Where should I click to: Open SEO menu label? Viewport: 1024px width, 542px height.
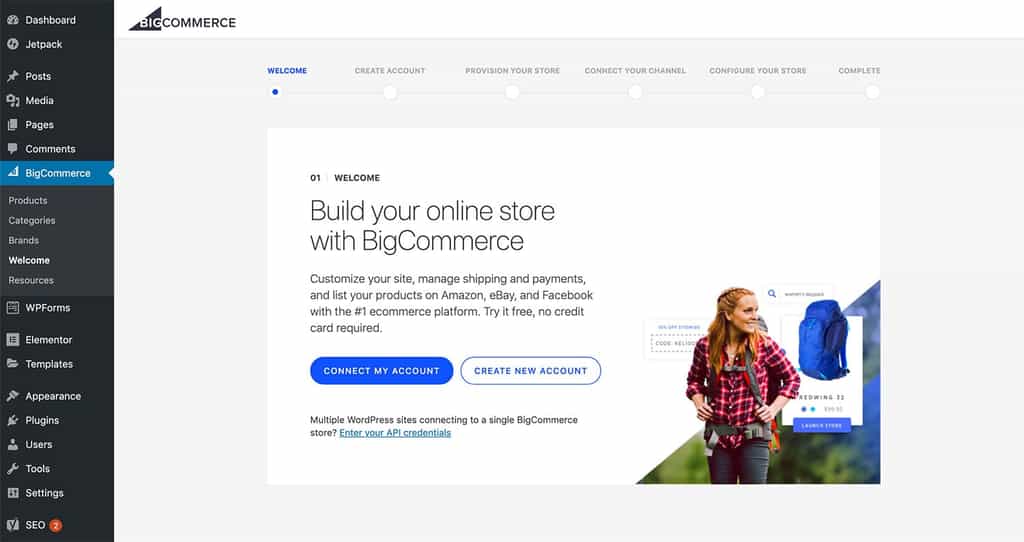pyautogui.click(x=35, y=525)
